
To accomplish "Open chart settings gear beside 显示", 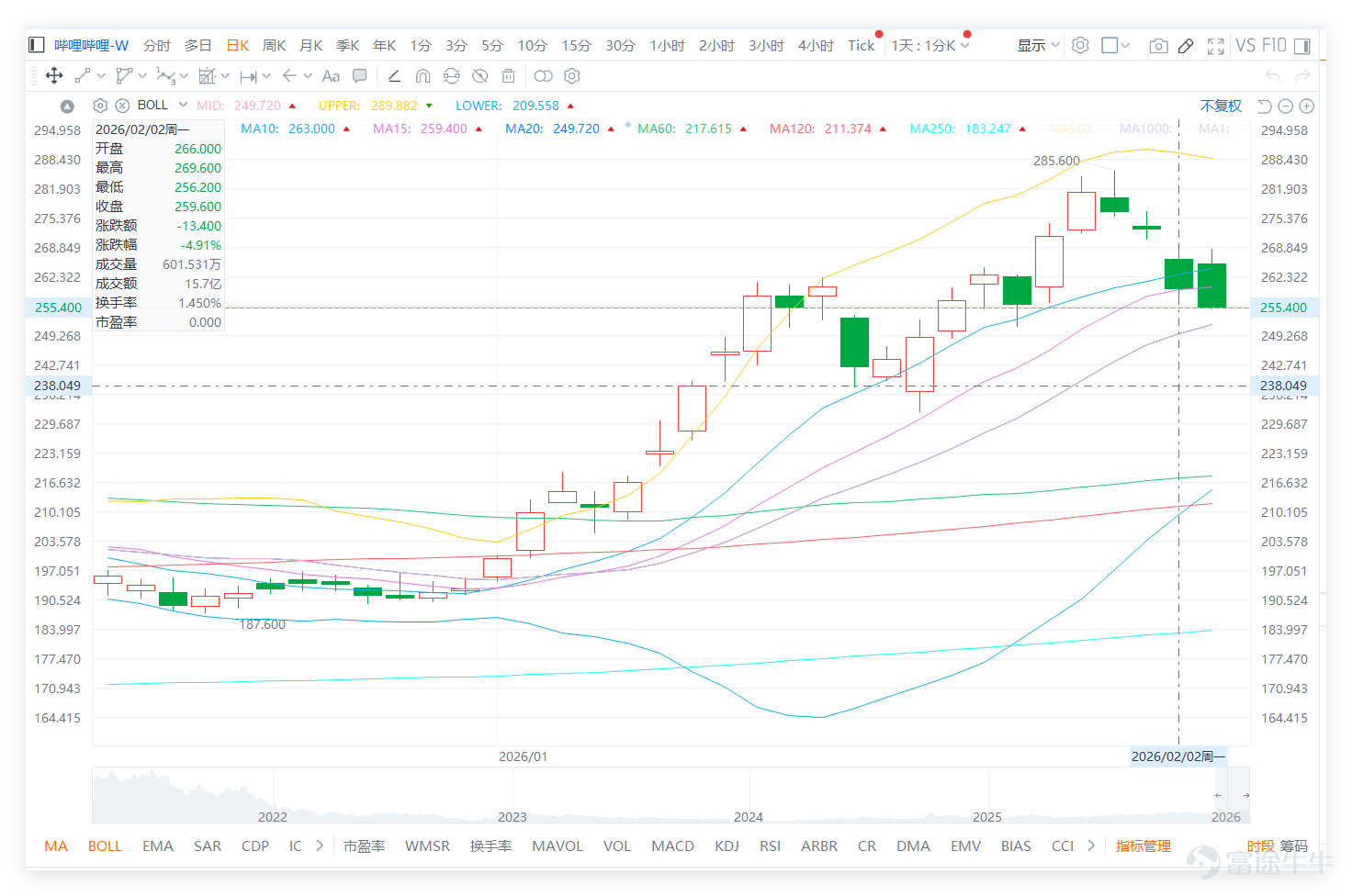I will (1080, 45).
